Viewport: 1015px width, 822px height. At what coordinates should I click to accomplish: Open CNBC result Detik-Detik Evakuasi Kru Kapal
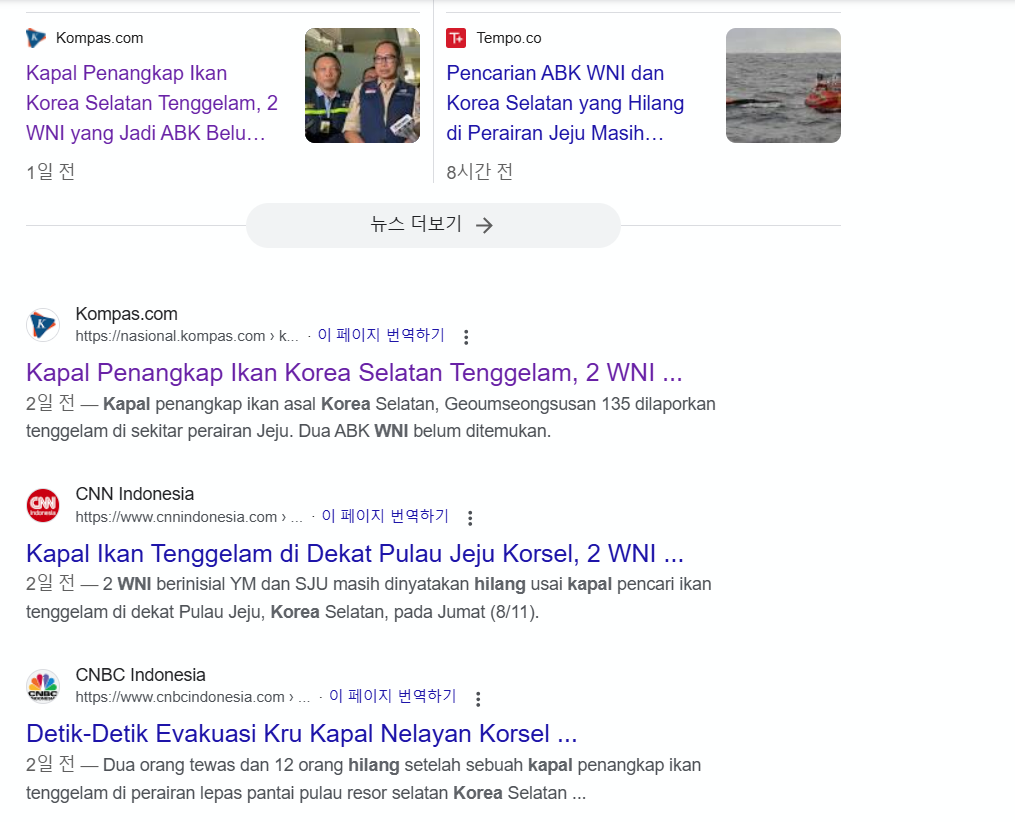pyautogui.click(x=301, y=734)
